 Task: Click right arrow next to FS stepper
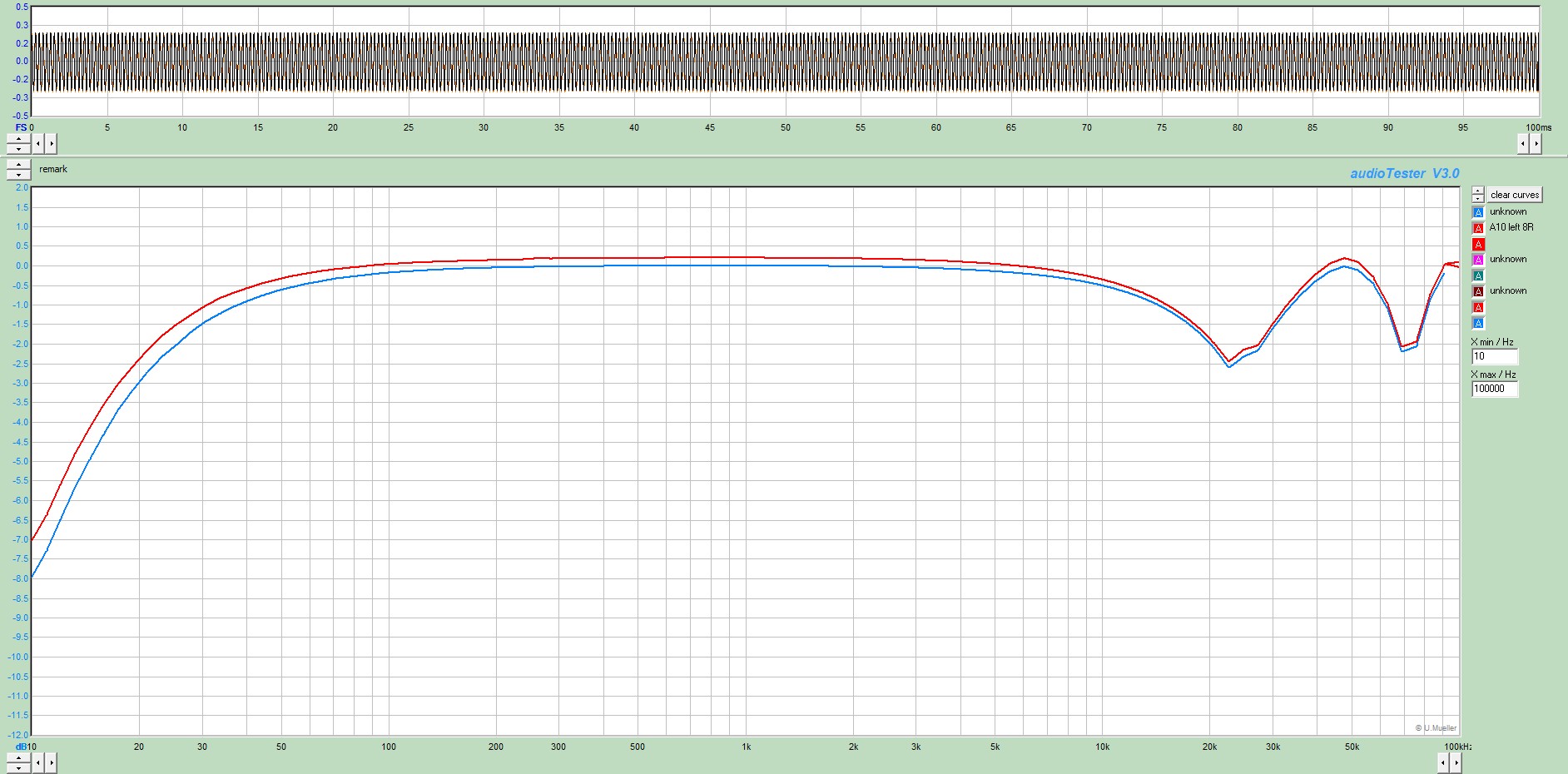pyautogui.click(x=51, y=144)
